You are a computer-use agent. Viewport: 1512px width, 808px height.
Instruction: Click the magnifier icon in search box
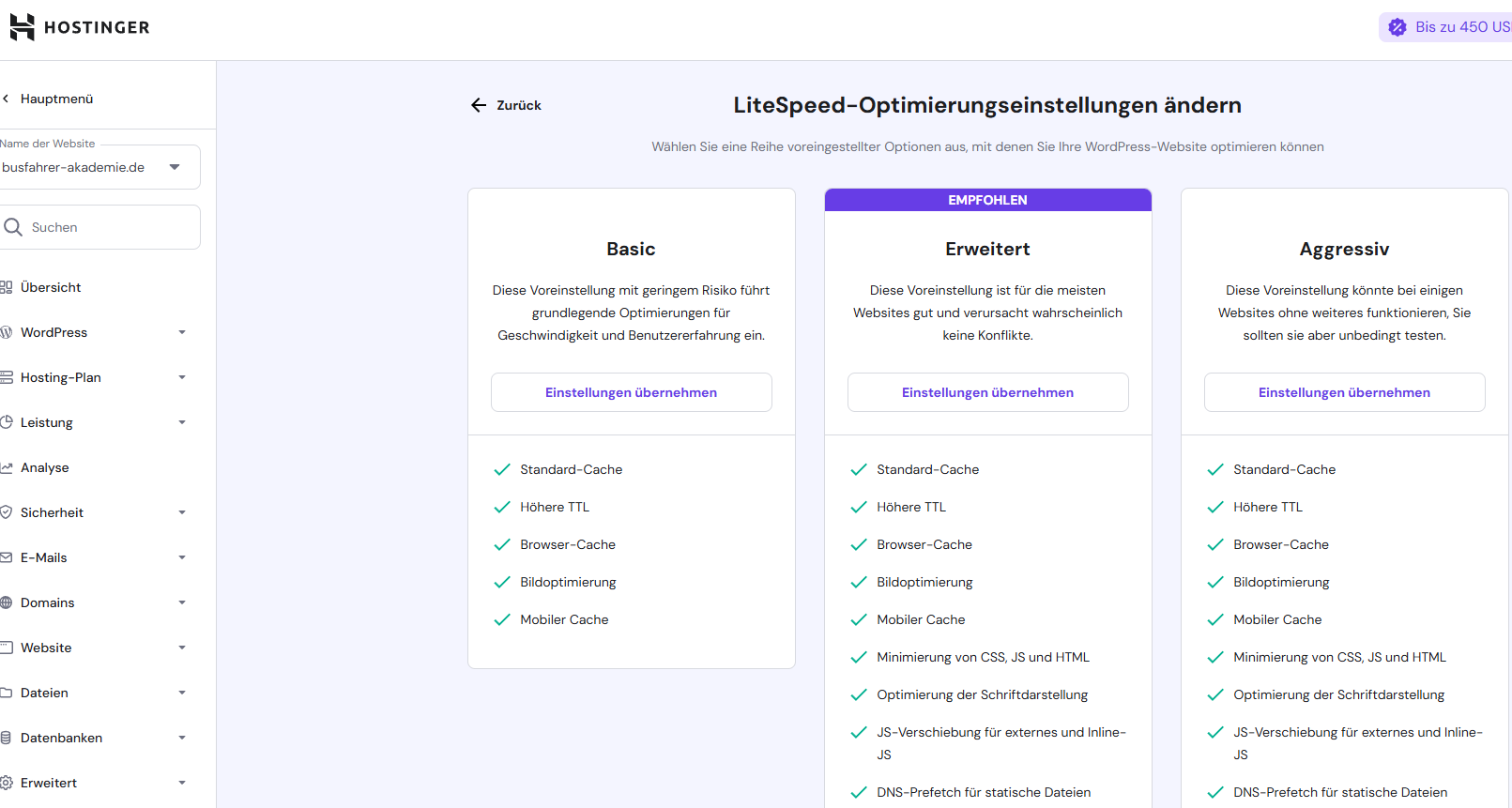click(x=13, y=227)
